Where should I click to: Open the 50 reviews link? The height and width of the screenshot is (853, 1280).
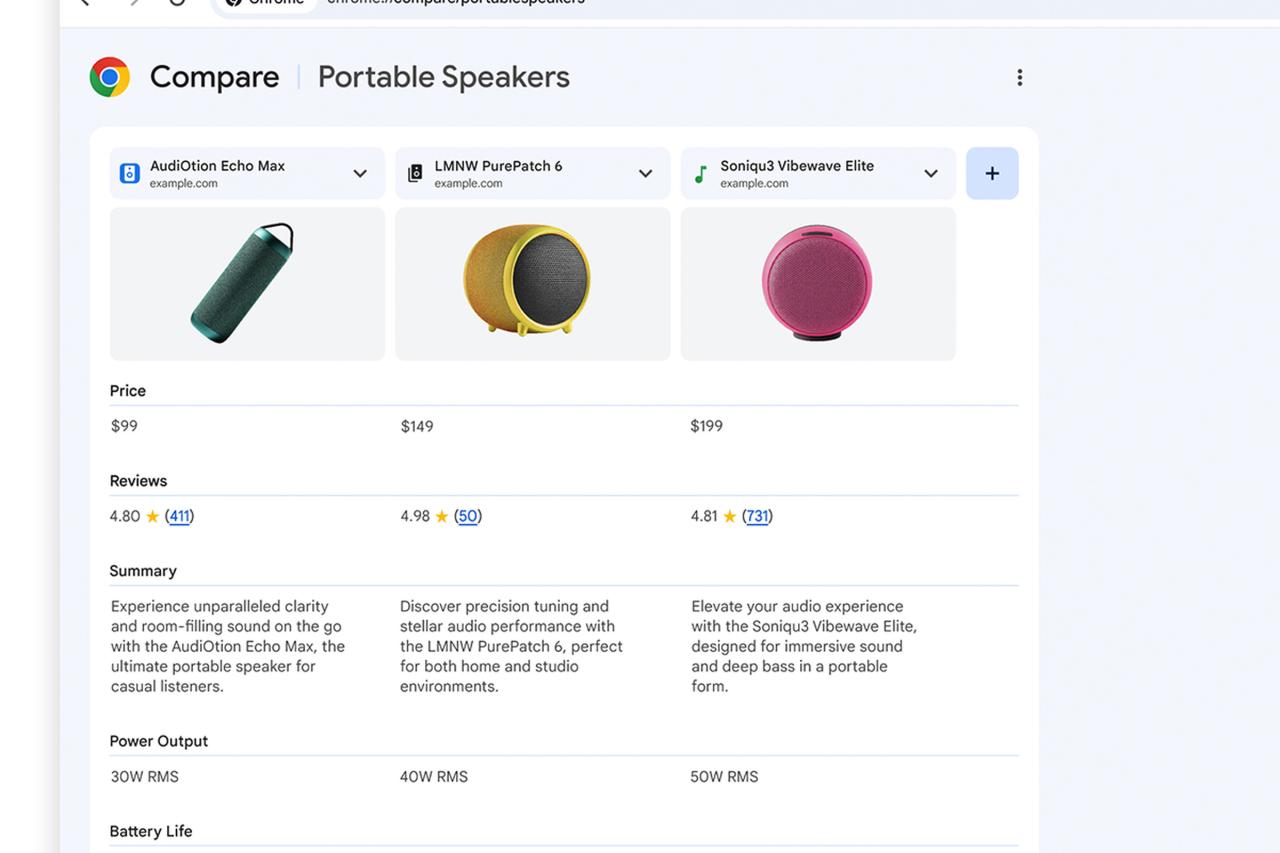click(x=467, y=517)
